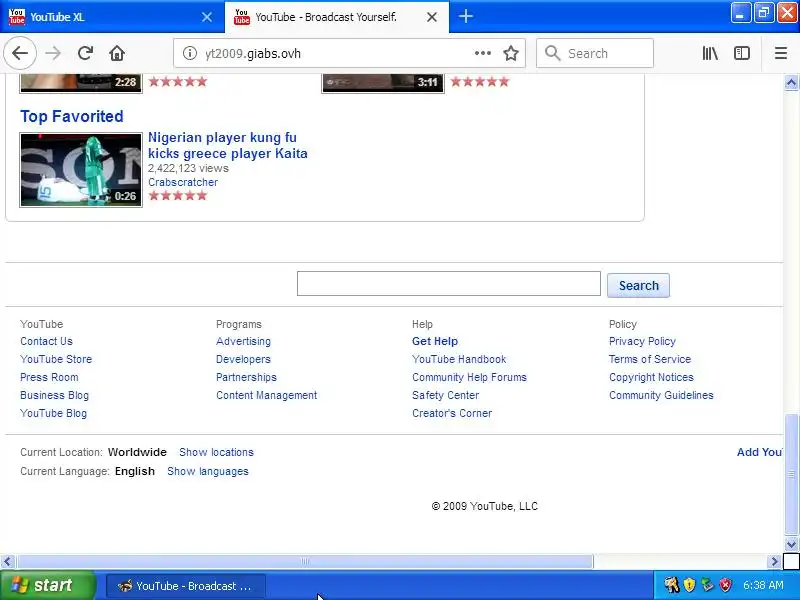The height and width of the screenshot is (600, 800).
Task: Open the YouTube Blog link
Action: [x=53, y=413]
